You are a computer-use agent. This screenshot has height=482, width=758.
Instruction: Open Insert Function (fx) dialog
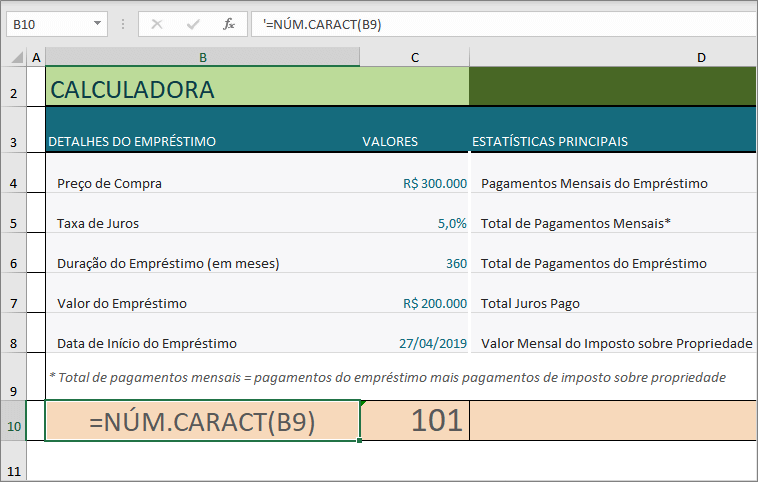point(229,24)
